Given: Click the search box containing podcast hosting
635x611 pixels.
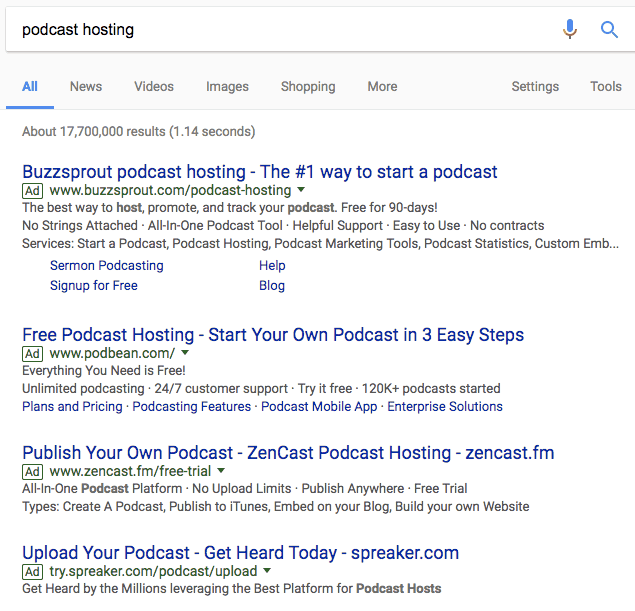Looking at the screenshot, I should coord(280,29).
